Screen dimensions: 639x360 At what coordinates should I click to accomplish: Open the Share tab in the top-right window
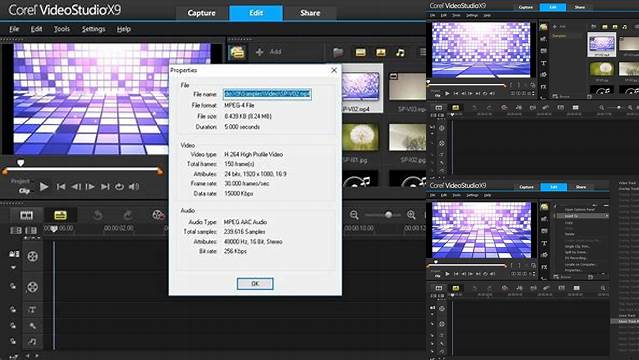click(579, 7)
